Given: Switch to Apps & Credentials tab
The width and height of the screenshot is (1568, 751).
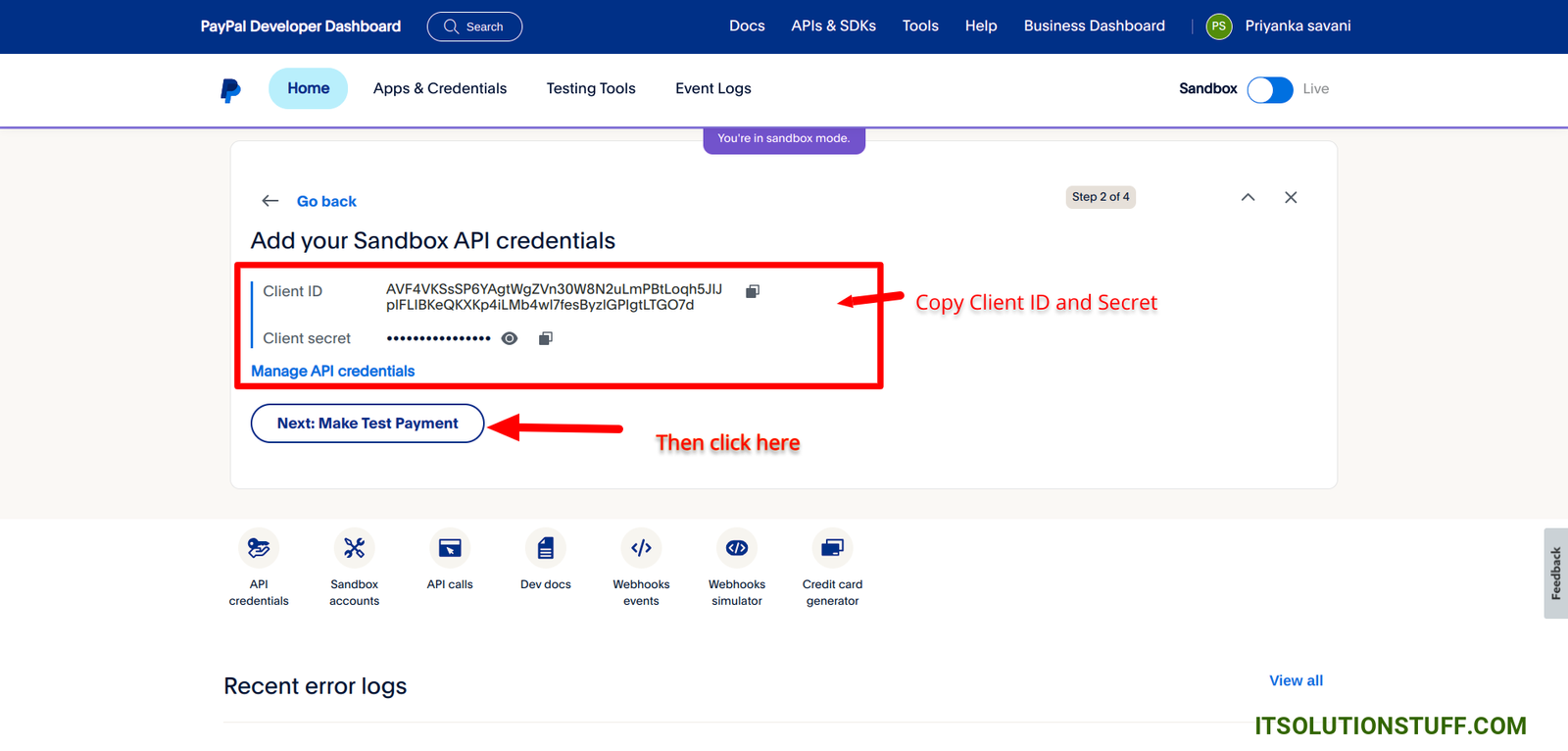Looking at the screenshot, I should [440, 88].
